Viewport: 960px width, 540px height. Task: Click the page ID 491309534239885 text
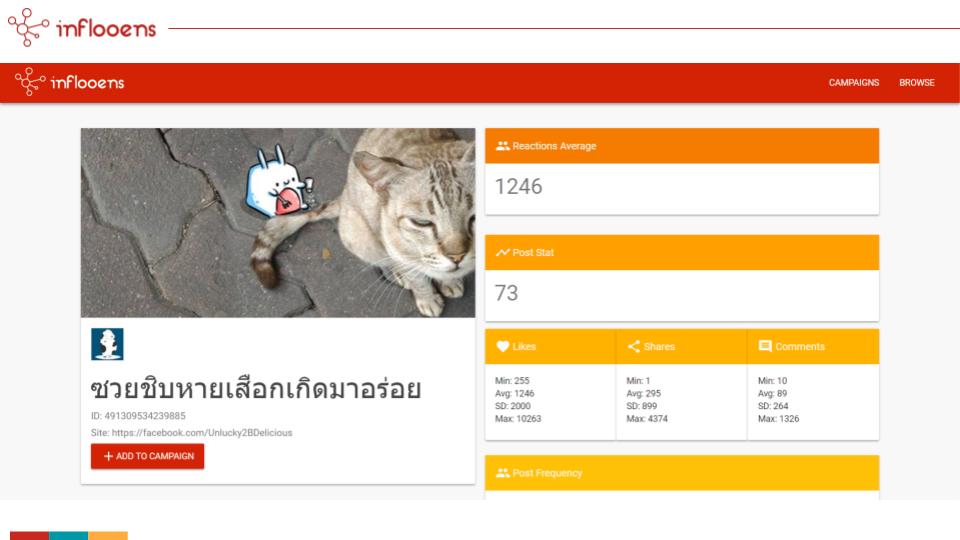point(138,416)
